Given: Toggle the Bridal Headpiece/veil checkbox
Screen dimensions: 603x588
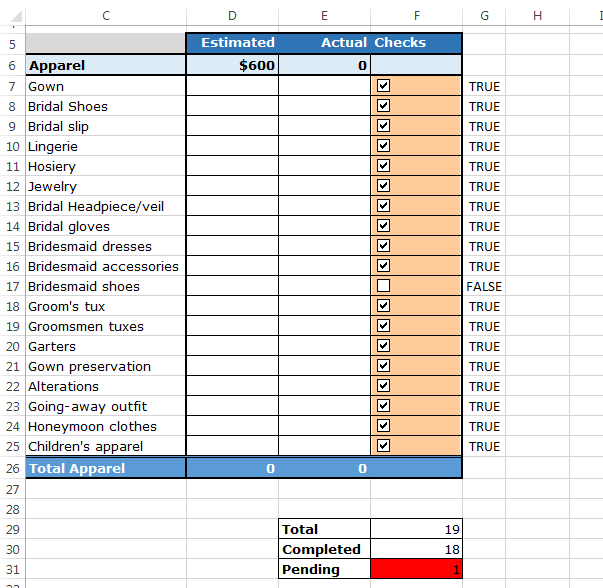Looking at the screenshot, I should point(383,206).
